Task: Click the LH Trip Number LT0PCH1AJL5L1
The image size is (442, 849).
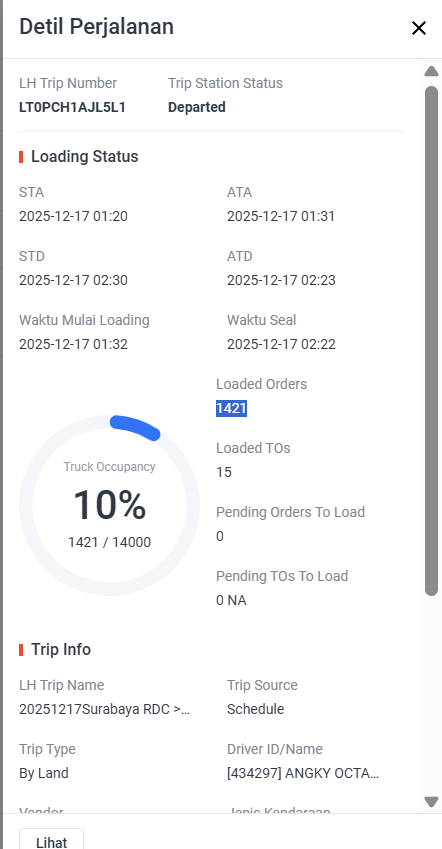Action: 72,107
